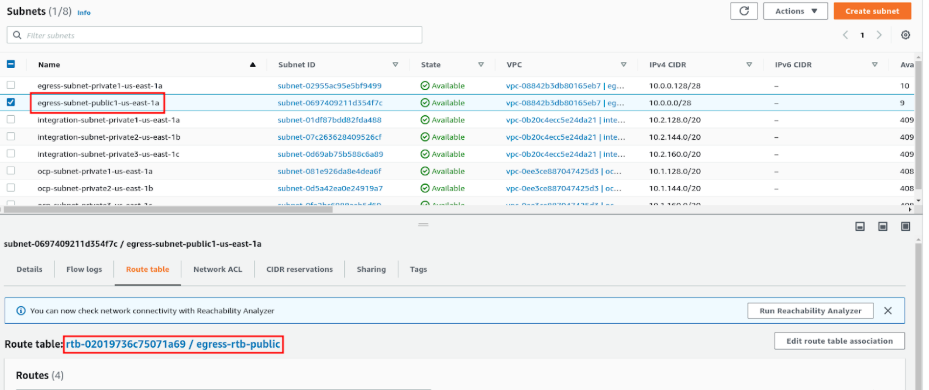Image resolution: width=929 pixels, height=390 pixels.
Task: Toggle select-all subnets checkbox in header
Action: [11, 64]
